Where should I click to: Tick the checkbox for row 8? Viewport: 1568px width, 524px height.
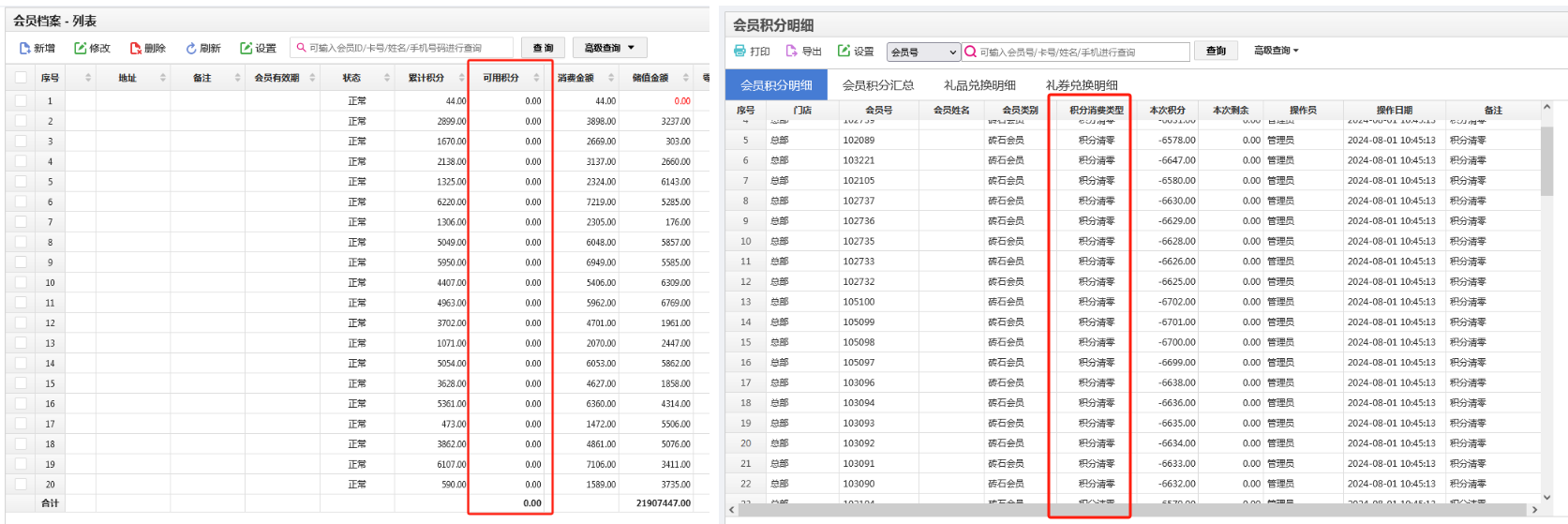[21, 242]
